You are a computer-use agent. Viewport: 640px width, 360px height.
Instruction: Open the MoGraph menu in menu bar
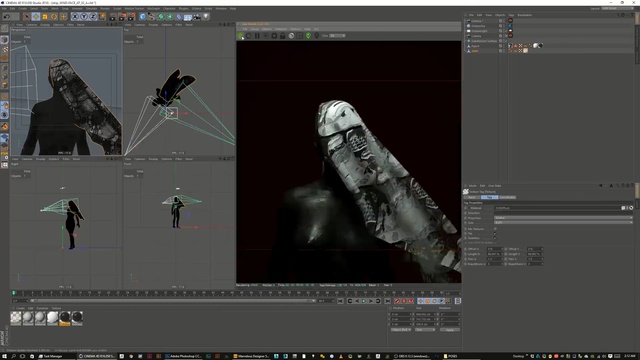pyautogui.click(x=153, y=9)
